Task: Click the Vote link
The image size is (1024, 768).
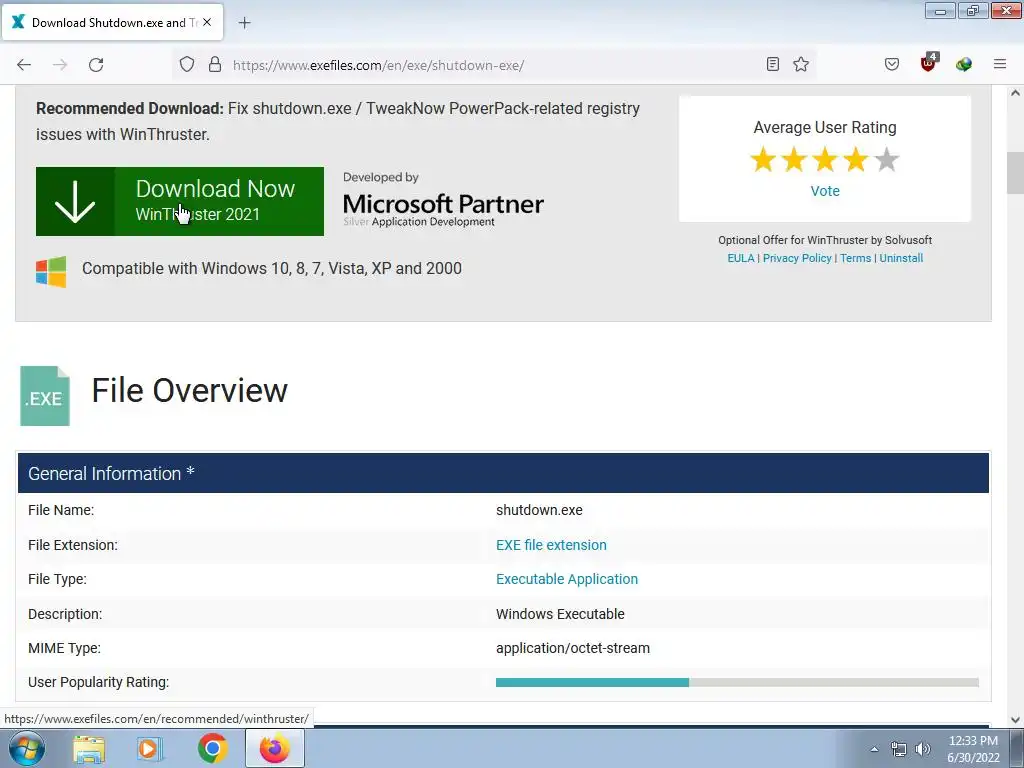Action: pyautogui.click(x=825, y=191)
